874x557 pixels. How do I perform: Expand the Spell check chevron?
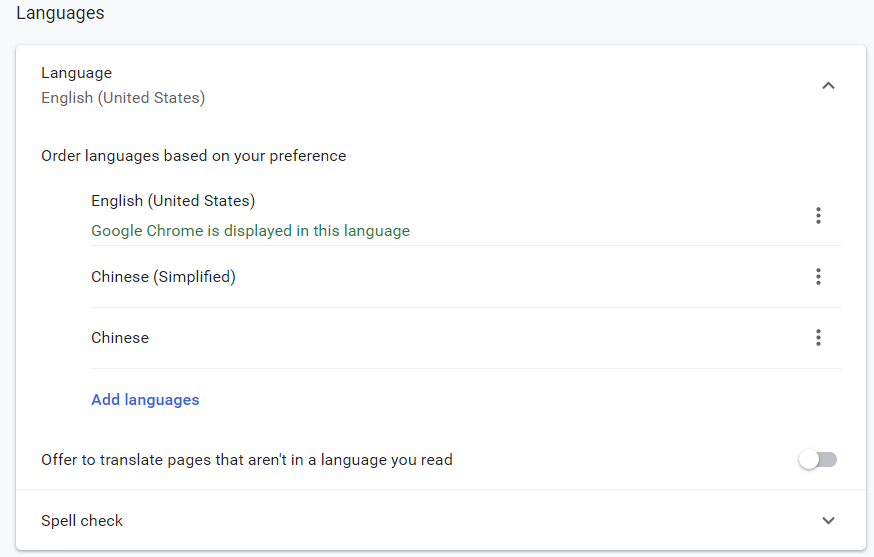point(828,520)
